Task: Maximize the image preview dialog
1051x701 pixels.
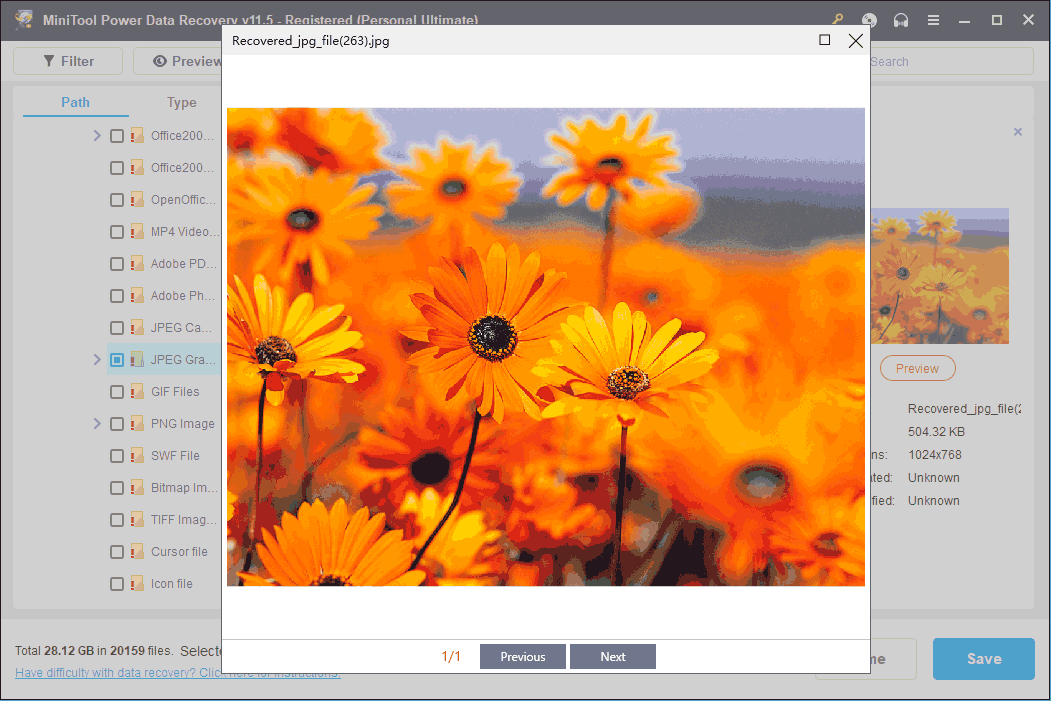Action: coord(824,40)
